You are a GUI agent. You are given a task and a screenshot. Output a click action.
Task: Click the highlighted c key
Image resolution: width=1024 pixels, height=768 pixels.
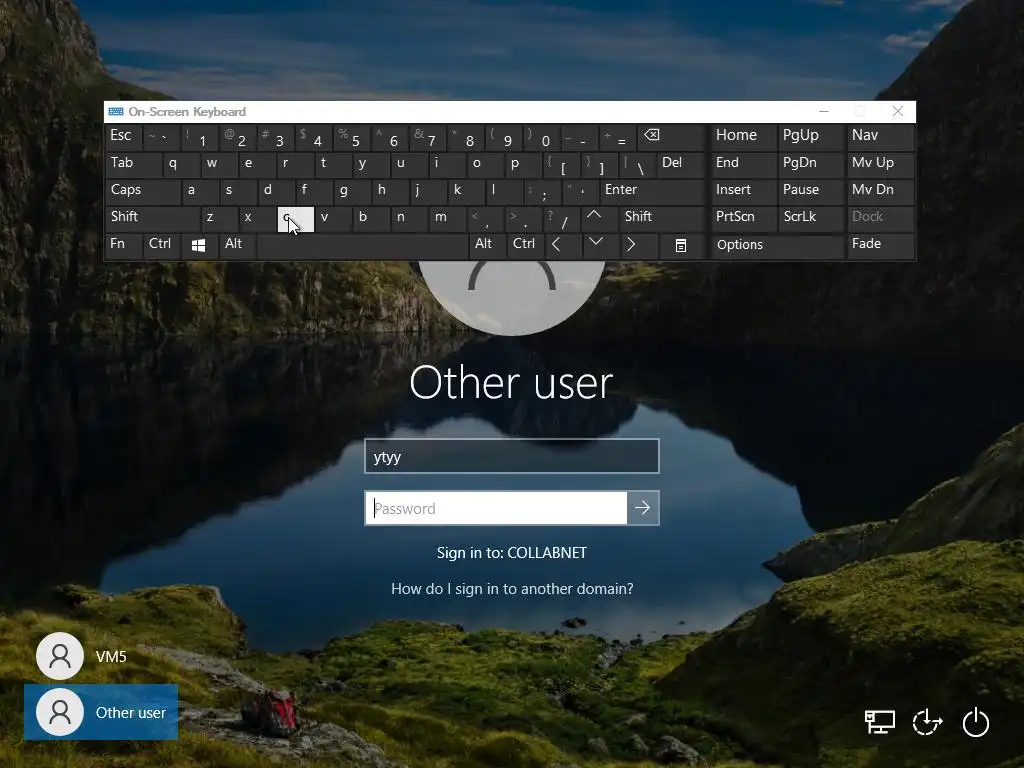[x=295, y=219]
